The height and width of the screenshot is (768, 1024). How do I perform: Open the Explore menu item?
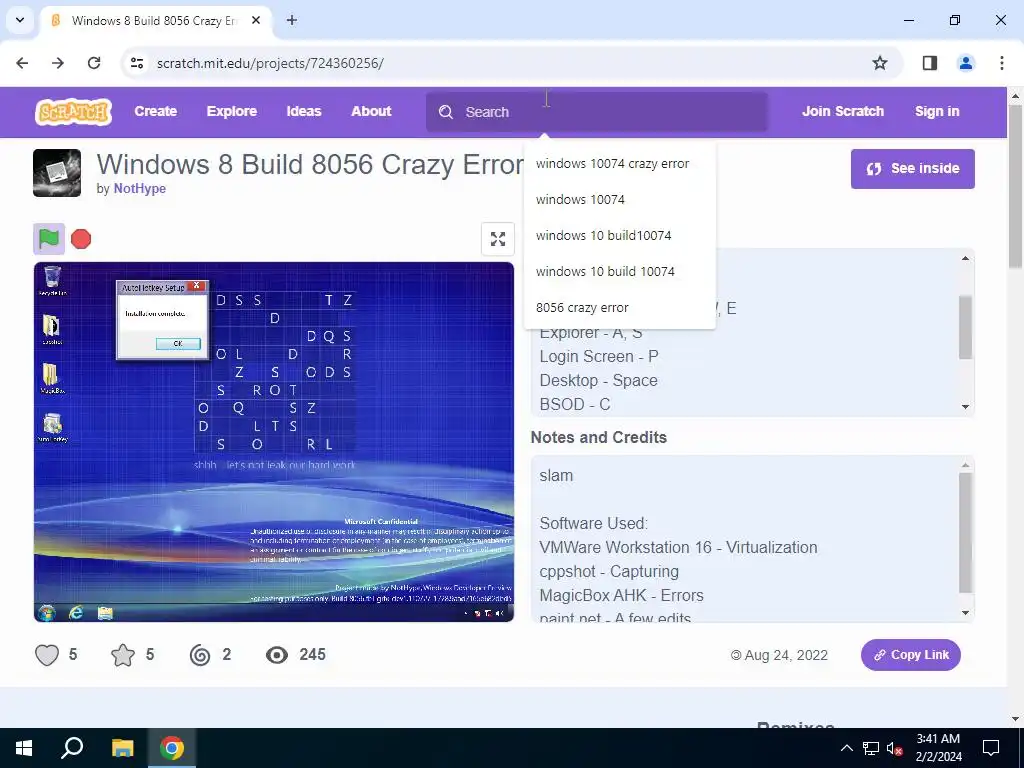pos(232,112)
